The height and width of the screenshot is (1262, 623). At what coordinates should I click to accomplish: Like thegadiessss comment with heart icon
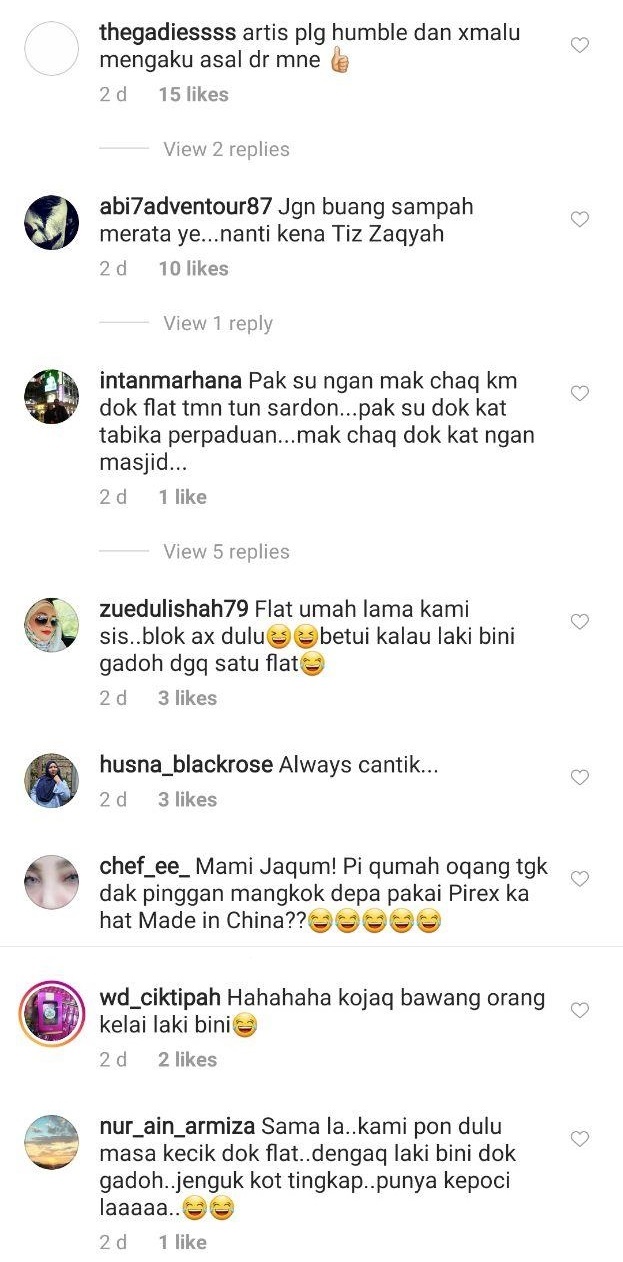click(x=579, y=46)
